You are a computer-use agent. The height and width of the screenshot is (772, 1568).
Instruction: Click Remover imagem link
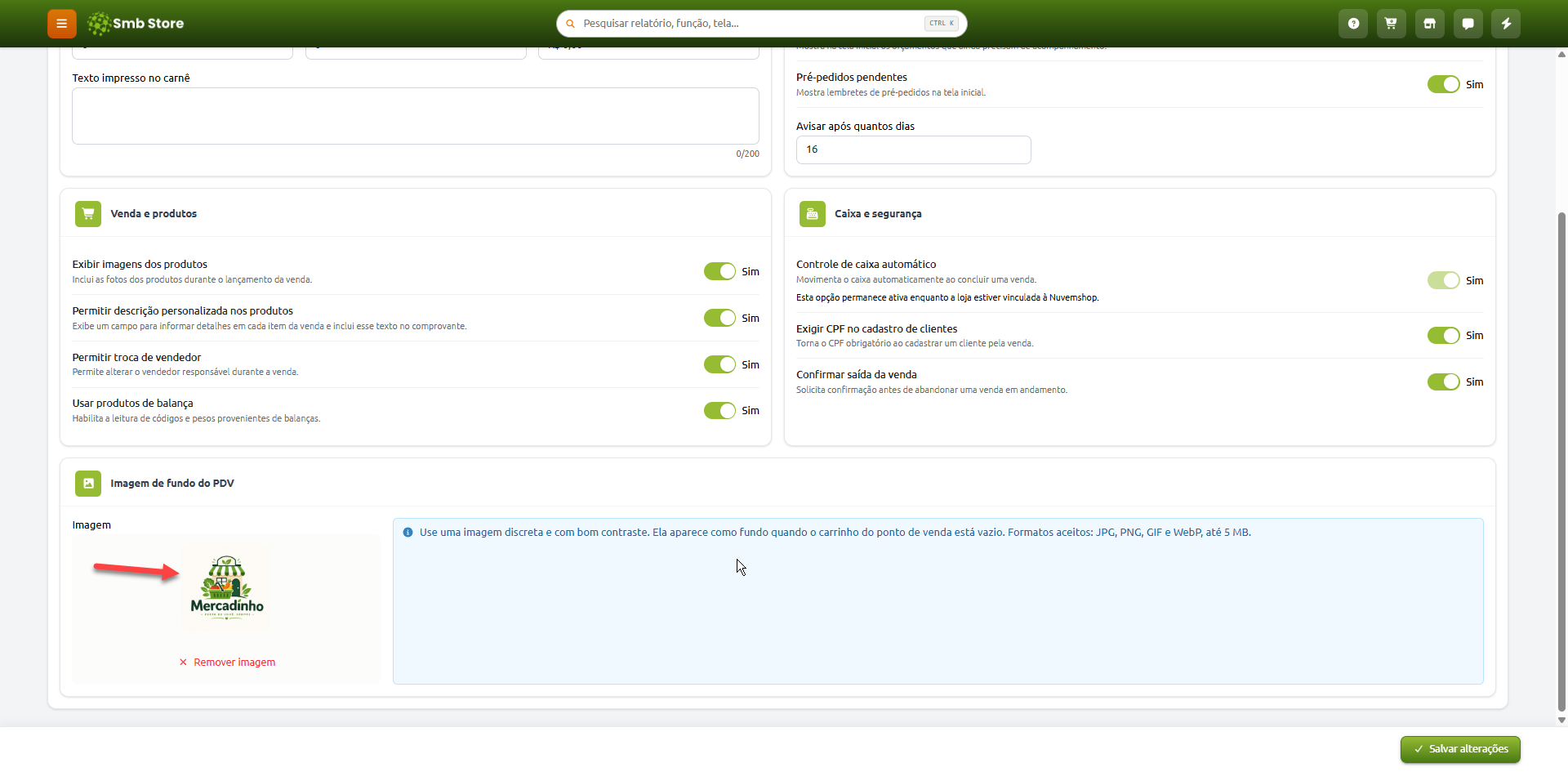[x=227, y=663]
